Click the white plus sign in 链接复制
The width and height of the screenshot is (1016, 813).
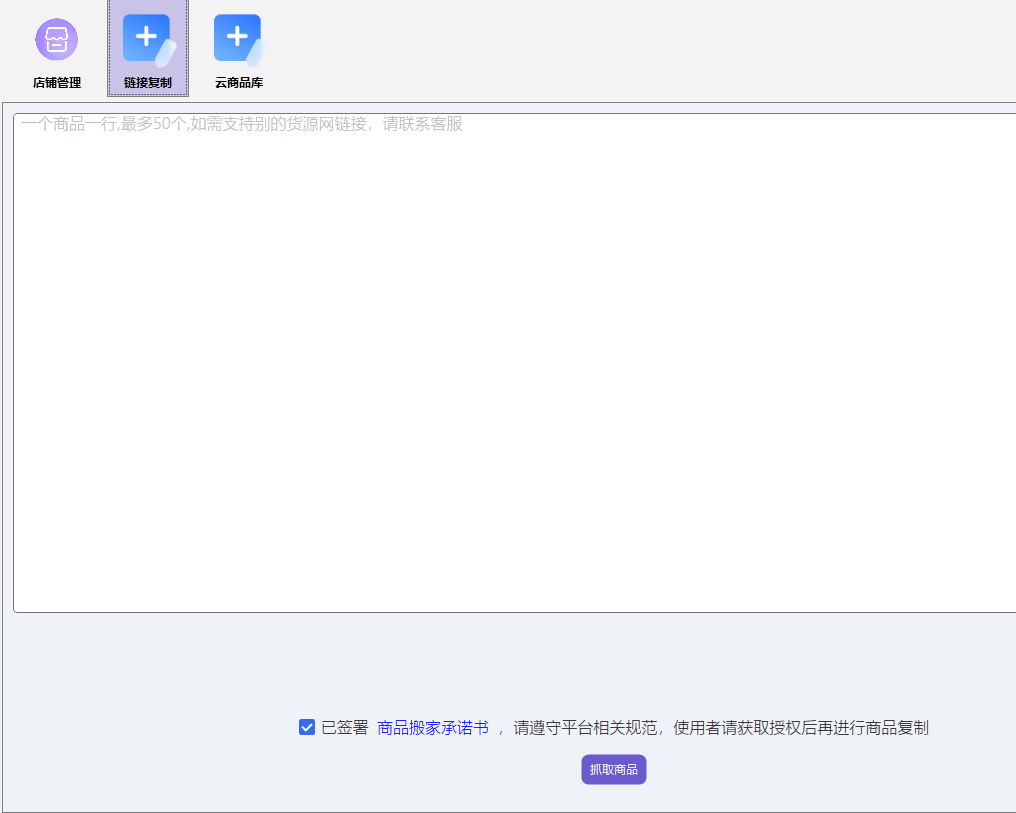[x=145, y=37]
